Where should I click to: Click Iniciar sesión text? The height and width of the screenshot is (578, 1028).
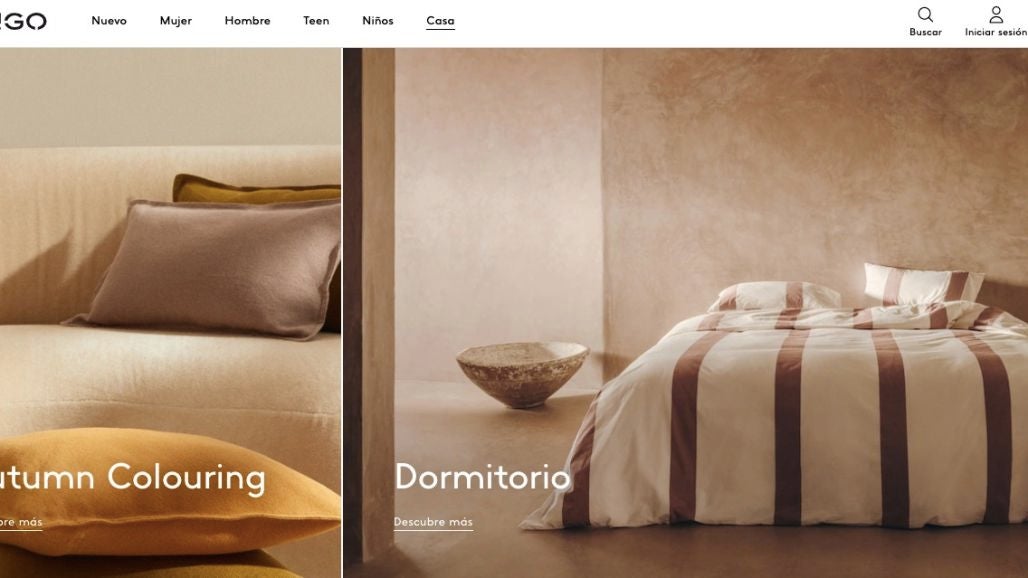(x=996, y=32)
